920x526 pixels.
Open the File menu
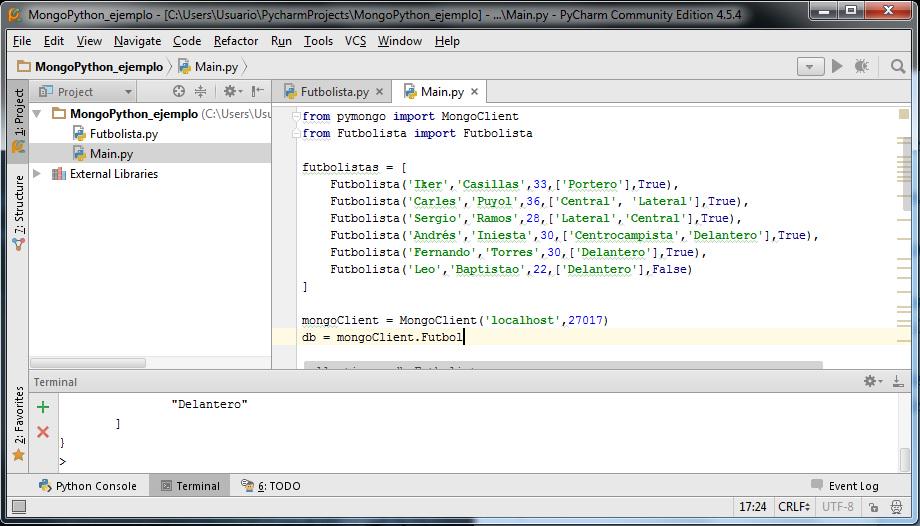(22, 41)
